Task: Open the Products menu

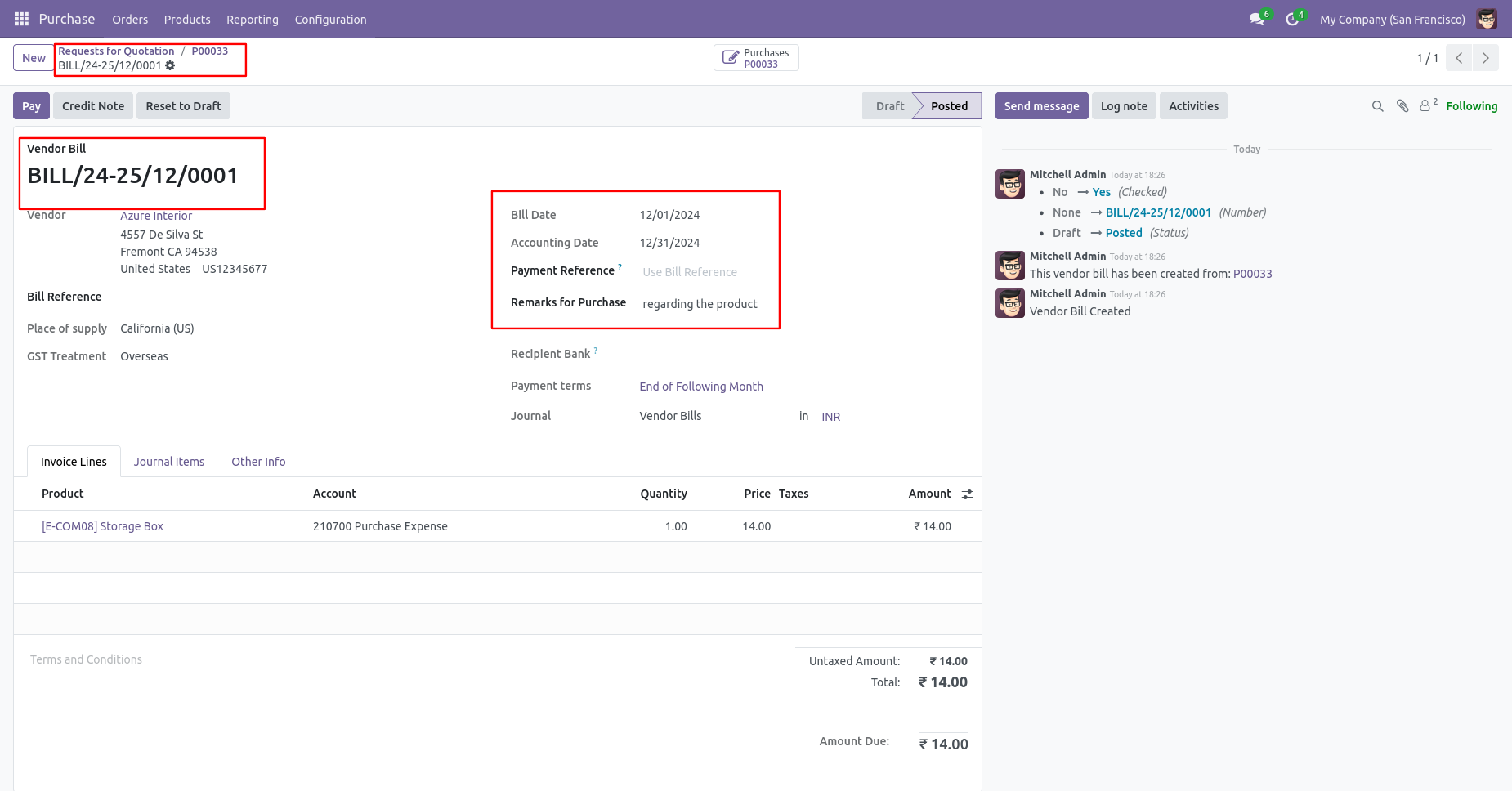Action: point(187,20)
